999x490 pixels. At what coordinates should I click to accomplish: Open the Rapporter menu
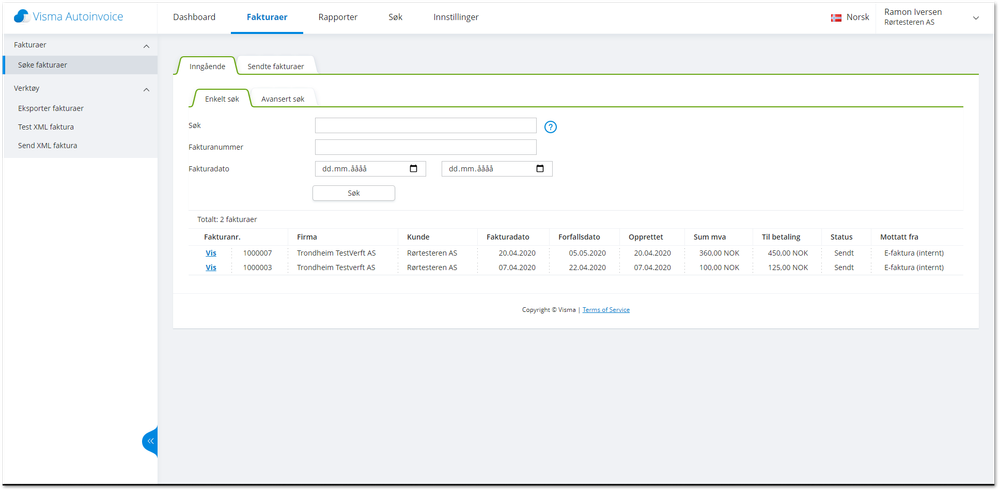[x=338, y=17]
